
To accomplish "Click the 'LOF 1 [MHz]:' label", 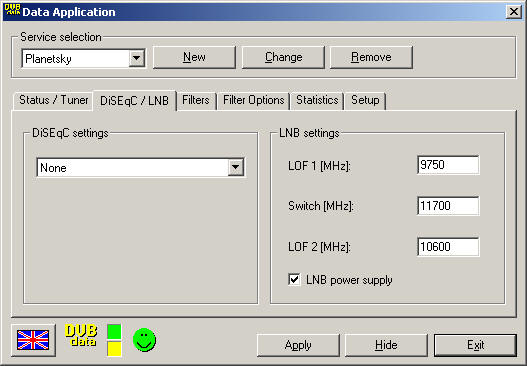I will [319, 166].
